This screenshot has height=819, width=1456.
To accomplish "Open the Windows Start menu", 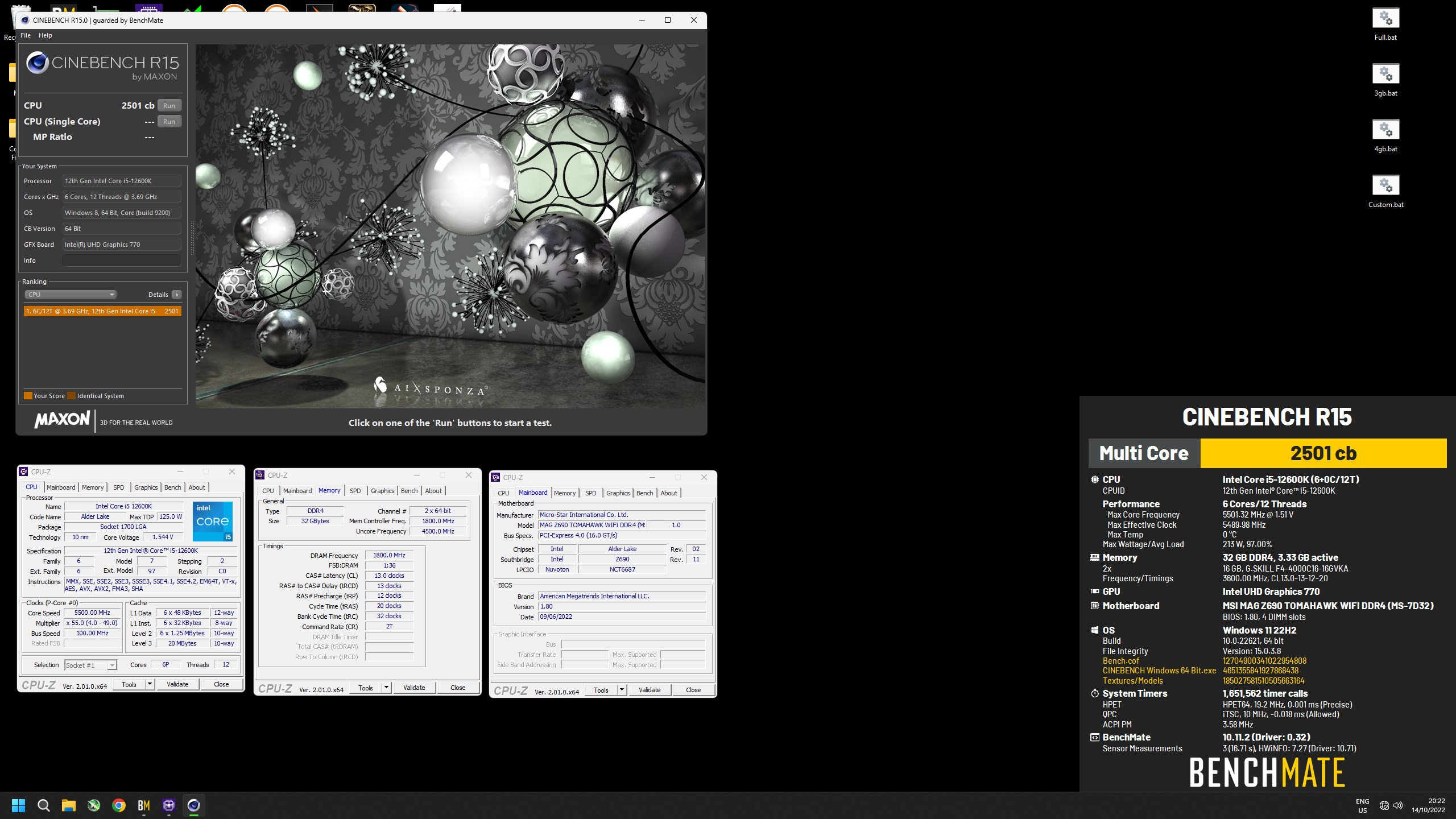I will (18, 805).
